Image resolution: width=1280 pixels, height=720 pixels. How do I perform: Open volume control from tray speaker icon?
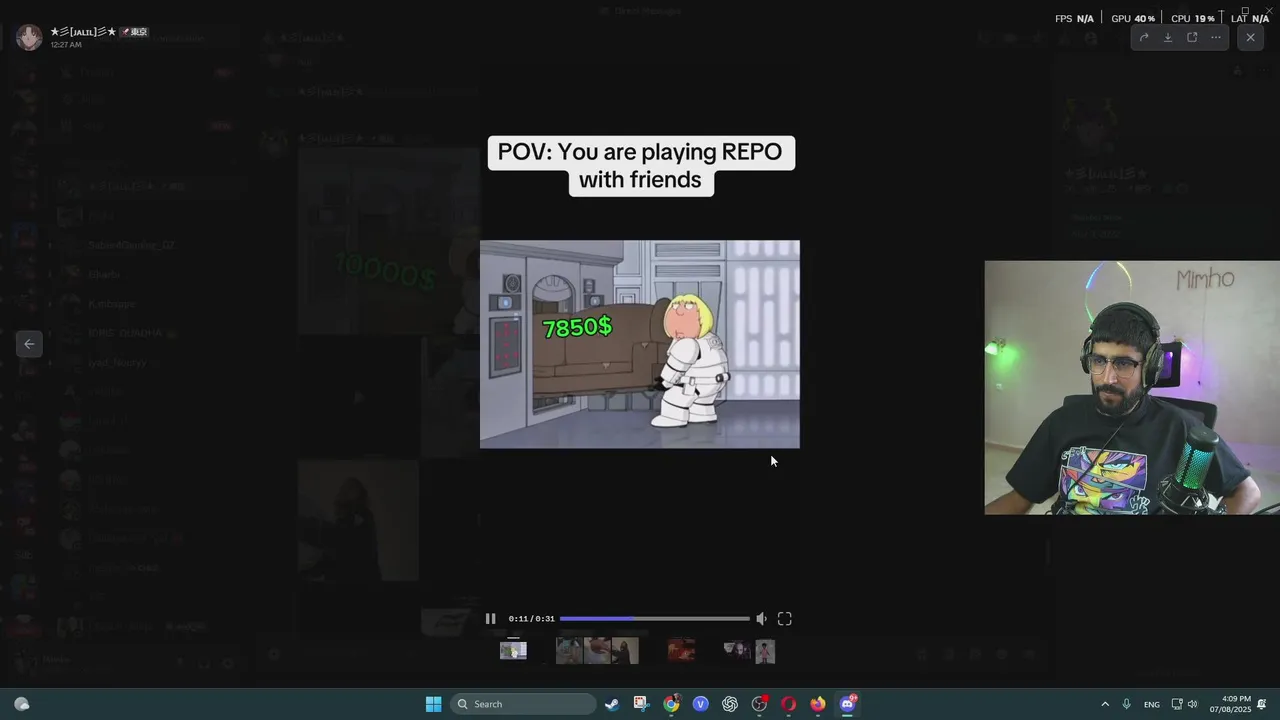(x=1192, y=704)
